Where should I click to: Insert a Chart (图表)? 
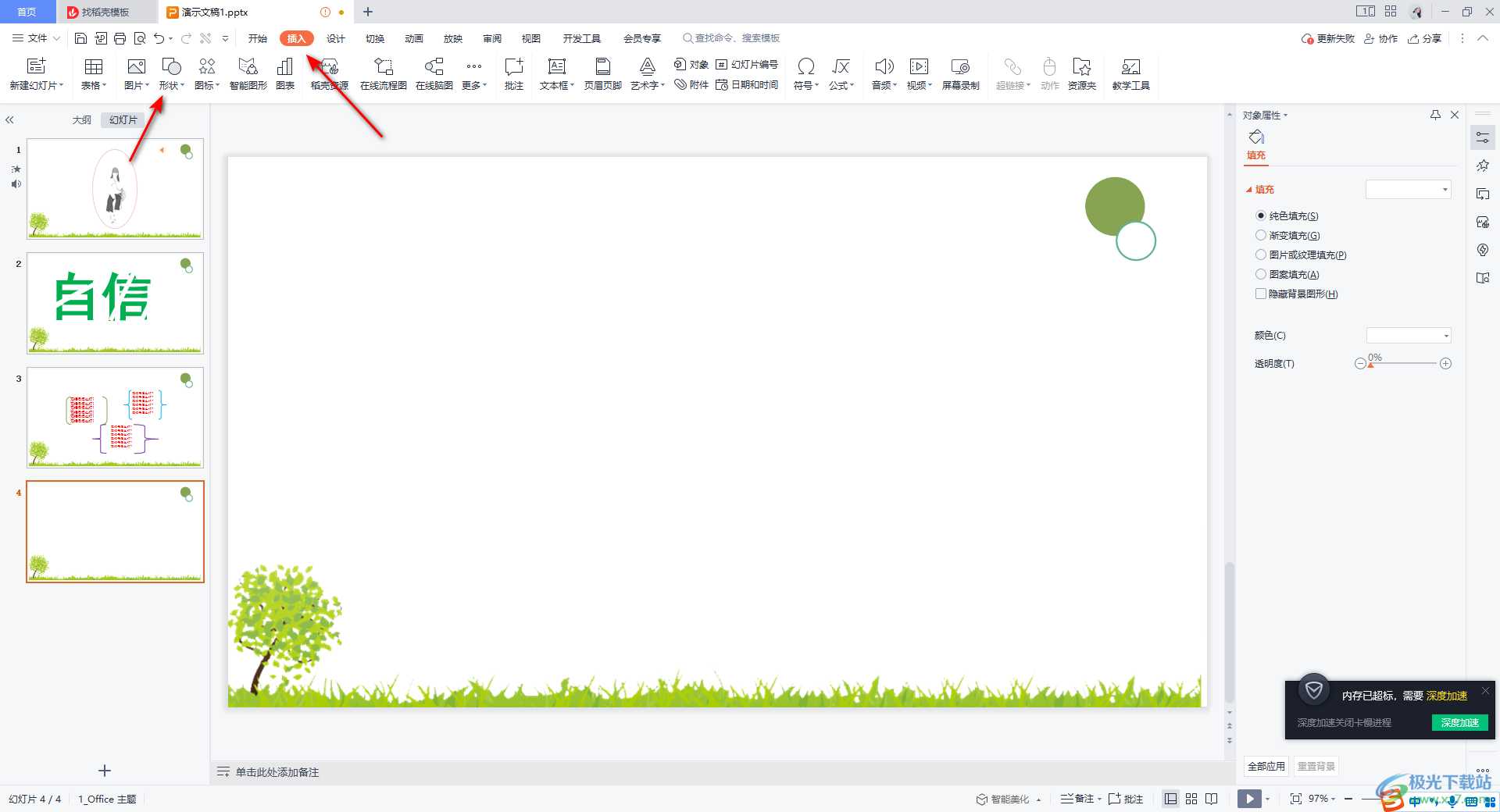click(285, 74)
